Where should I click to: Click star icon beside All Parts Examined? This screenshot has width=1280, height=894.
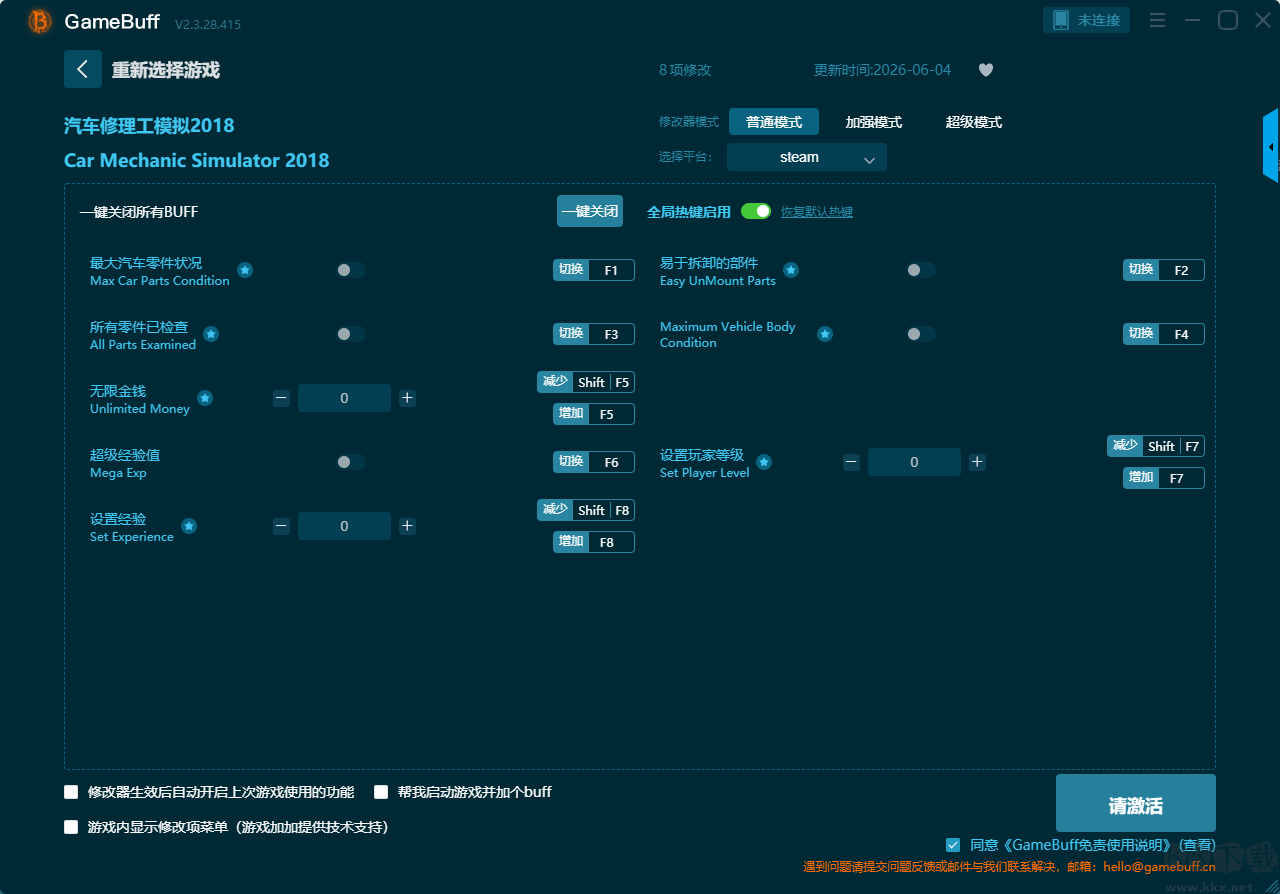click(x=211, y=334)
